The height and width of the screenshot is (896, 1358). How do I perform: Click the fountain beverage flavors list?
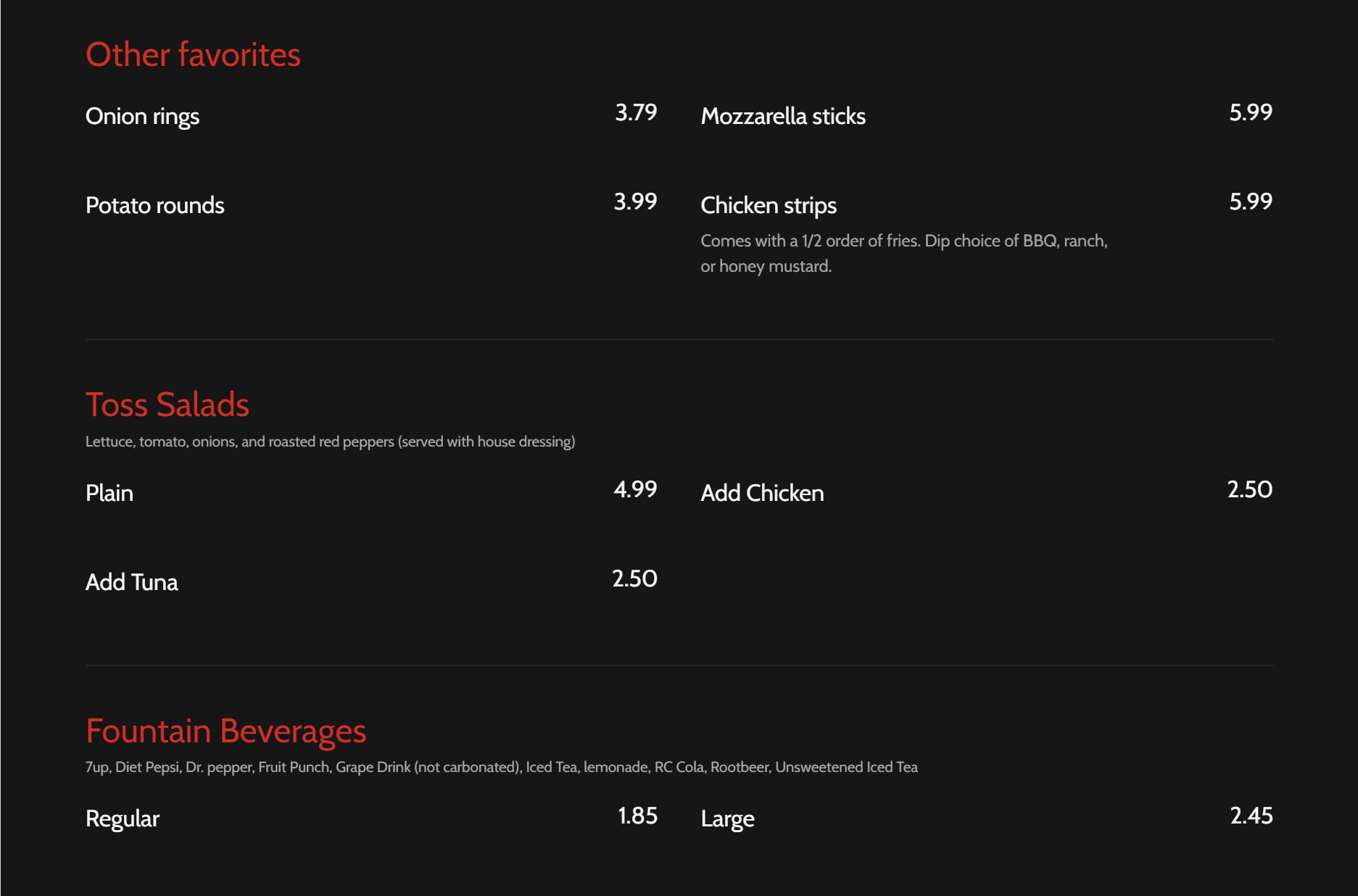tap(501, 767)
